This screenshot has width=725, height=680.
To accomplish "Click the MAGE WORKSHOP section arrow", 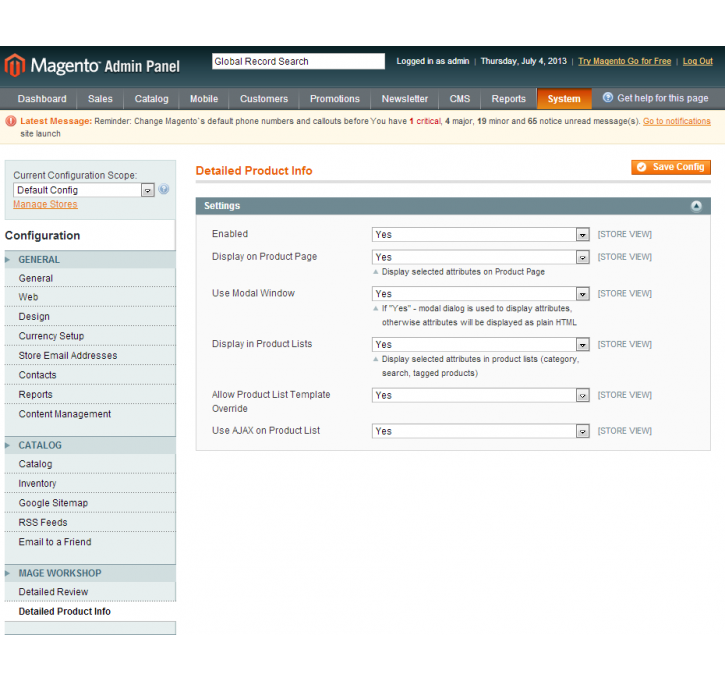I will [7, 574].
